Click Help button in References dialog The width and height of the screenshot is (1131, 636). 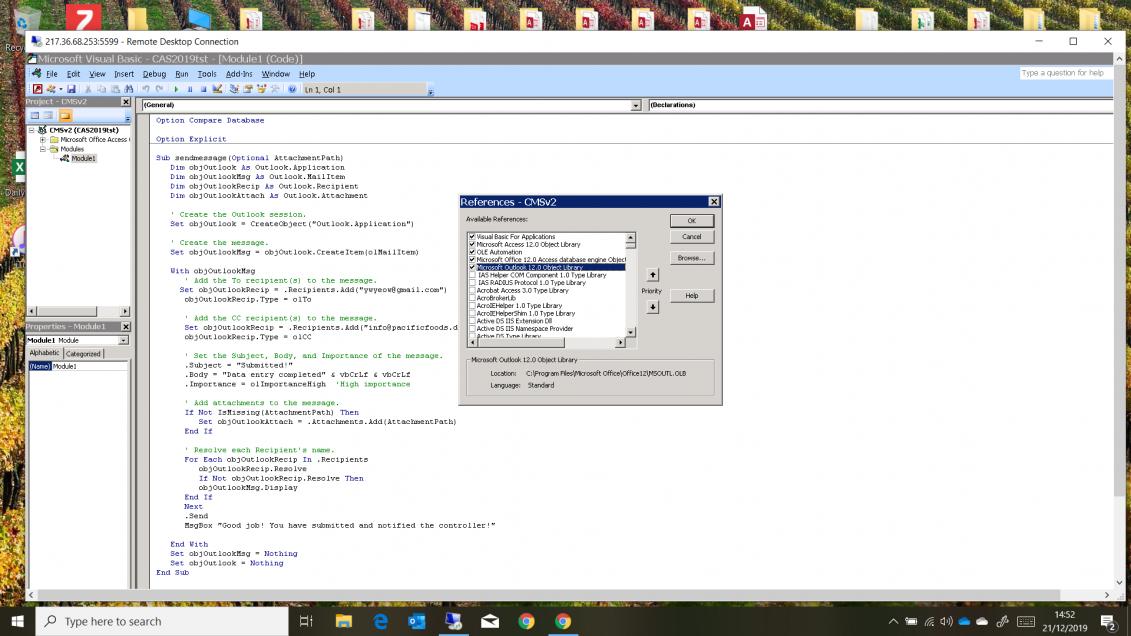(692, 296)
